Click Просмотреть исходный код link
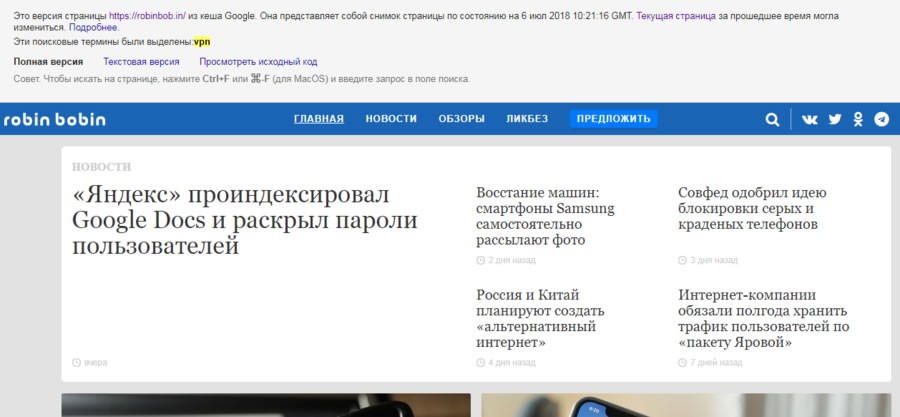 point(258,62)
